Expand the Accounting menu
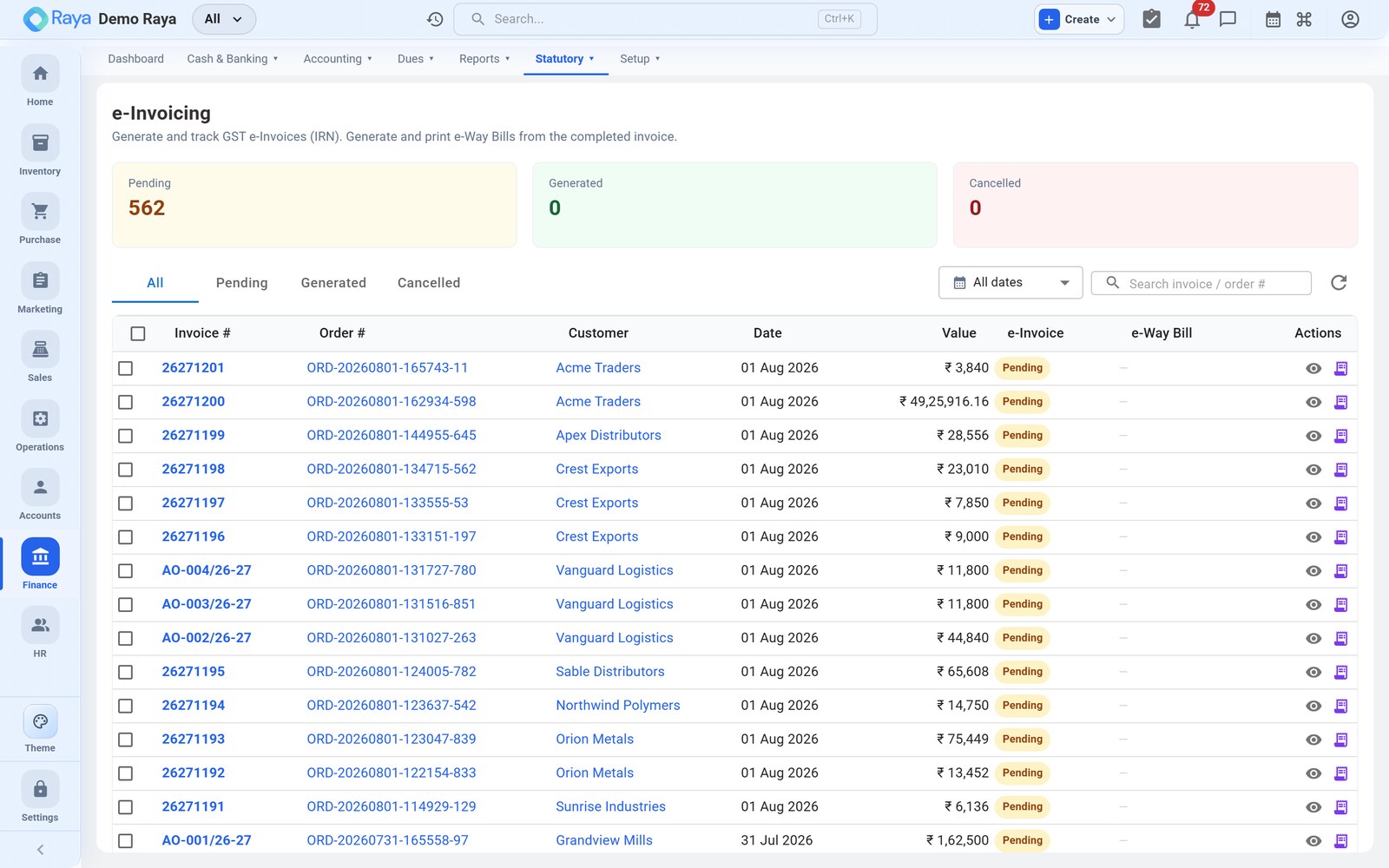This screenshot has height=868, width=1389. pos(338,59)
